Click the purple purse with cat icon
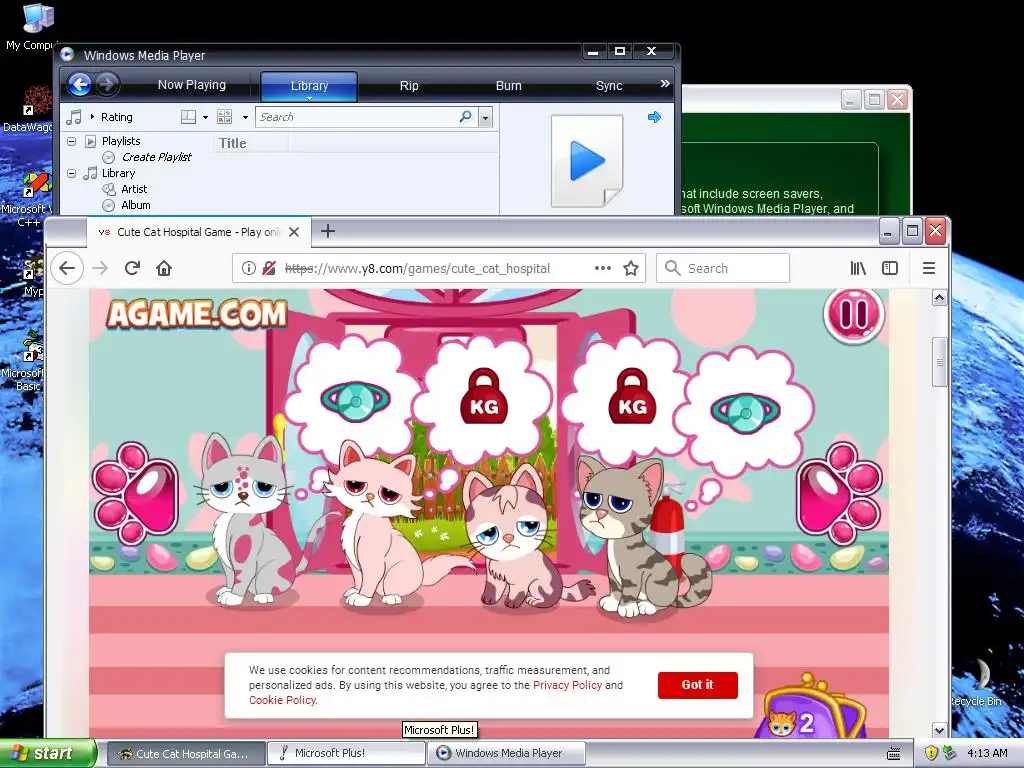The height and width of the screenshot is (768, 1024). click(x=812, y=709)
